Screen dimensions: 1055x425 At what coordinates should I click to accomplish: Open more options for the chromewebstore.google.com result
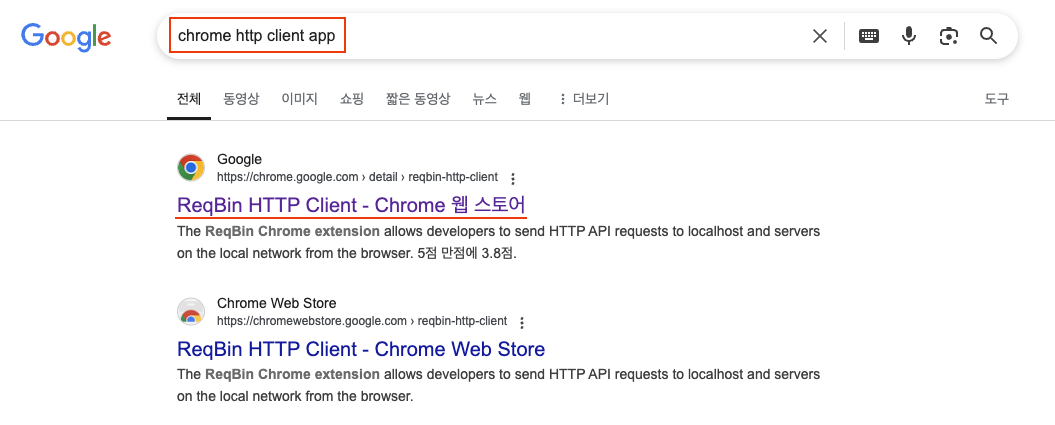point(522,322)
